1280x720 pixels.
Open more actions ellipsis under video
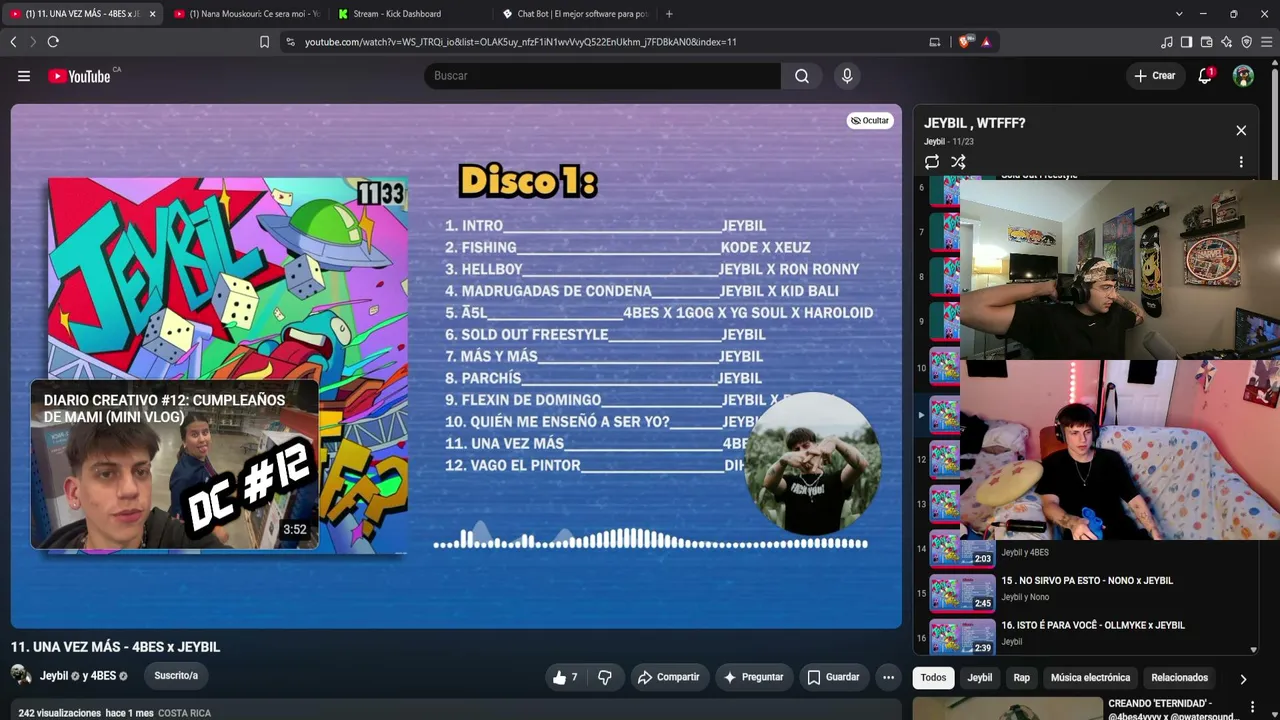(x=888, y=677)
